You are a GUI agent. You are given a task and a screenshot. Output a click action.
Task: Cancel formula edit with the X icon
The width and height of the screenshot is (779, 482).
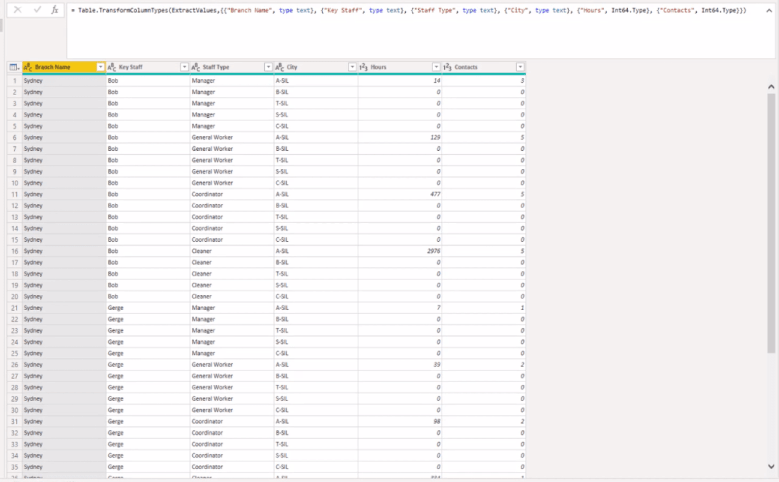(17, 10)
